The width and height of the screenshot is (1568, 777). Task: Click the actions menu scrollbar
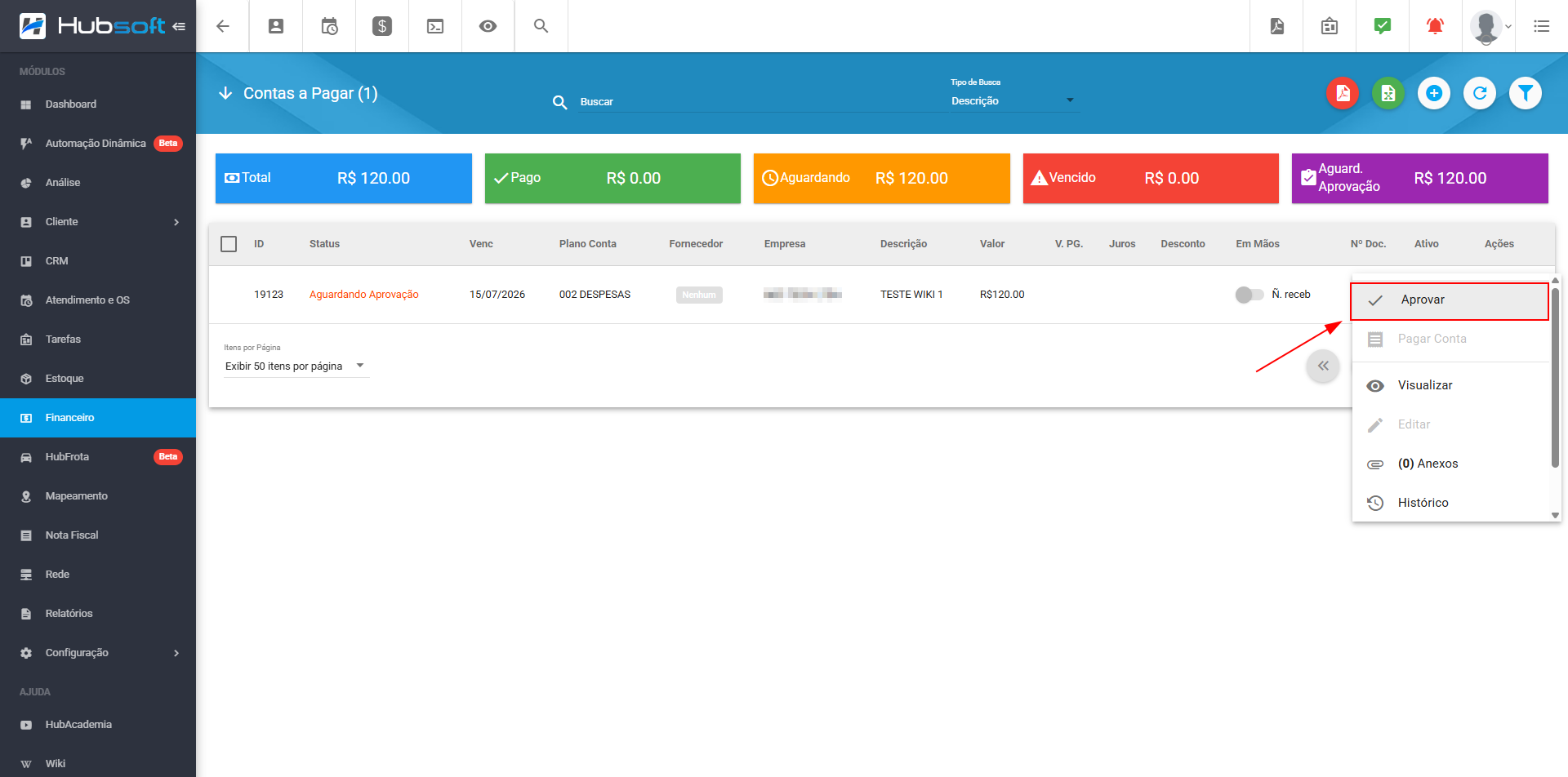[x=1555, y=377]
